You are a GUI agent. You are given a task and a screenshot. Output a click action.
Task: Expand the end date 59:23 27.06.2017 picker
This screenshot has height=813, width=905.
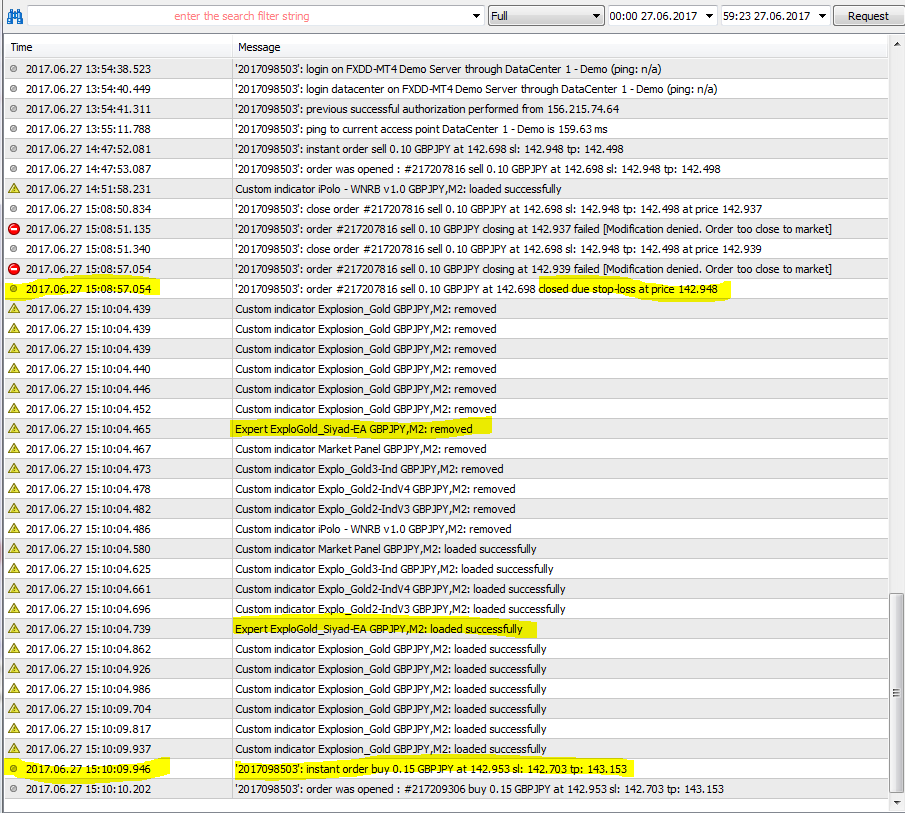[x=823, y=16]
